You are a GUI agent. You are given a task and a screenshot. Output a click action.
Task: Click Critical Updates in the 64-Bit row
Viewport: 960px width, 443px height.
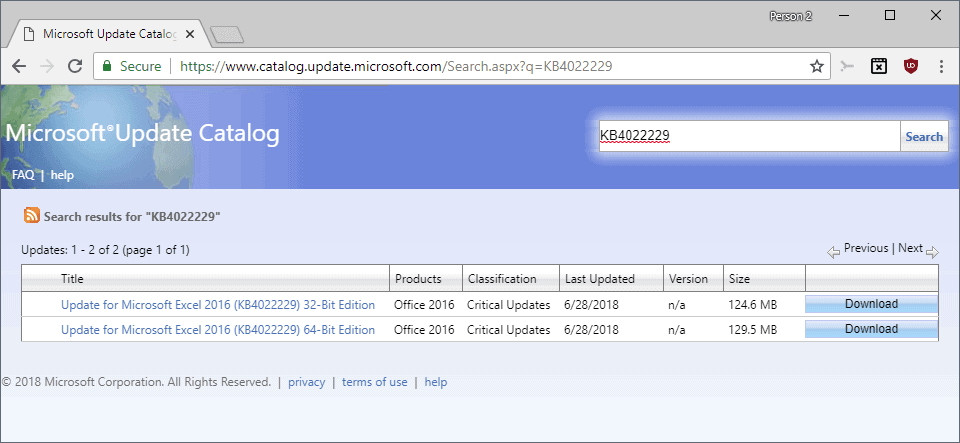(509, 330)
